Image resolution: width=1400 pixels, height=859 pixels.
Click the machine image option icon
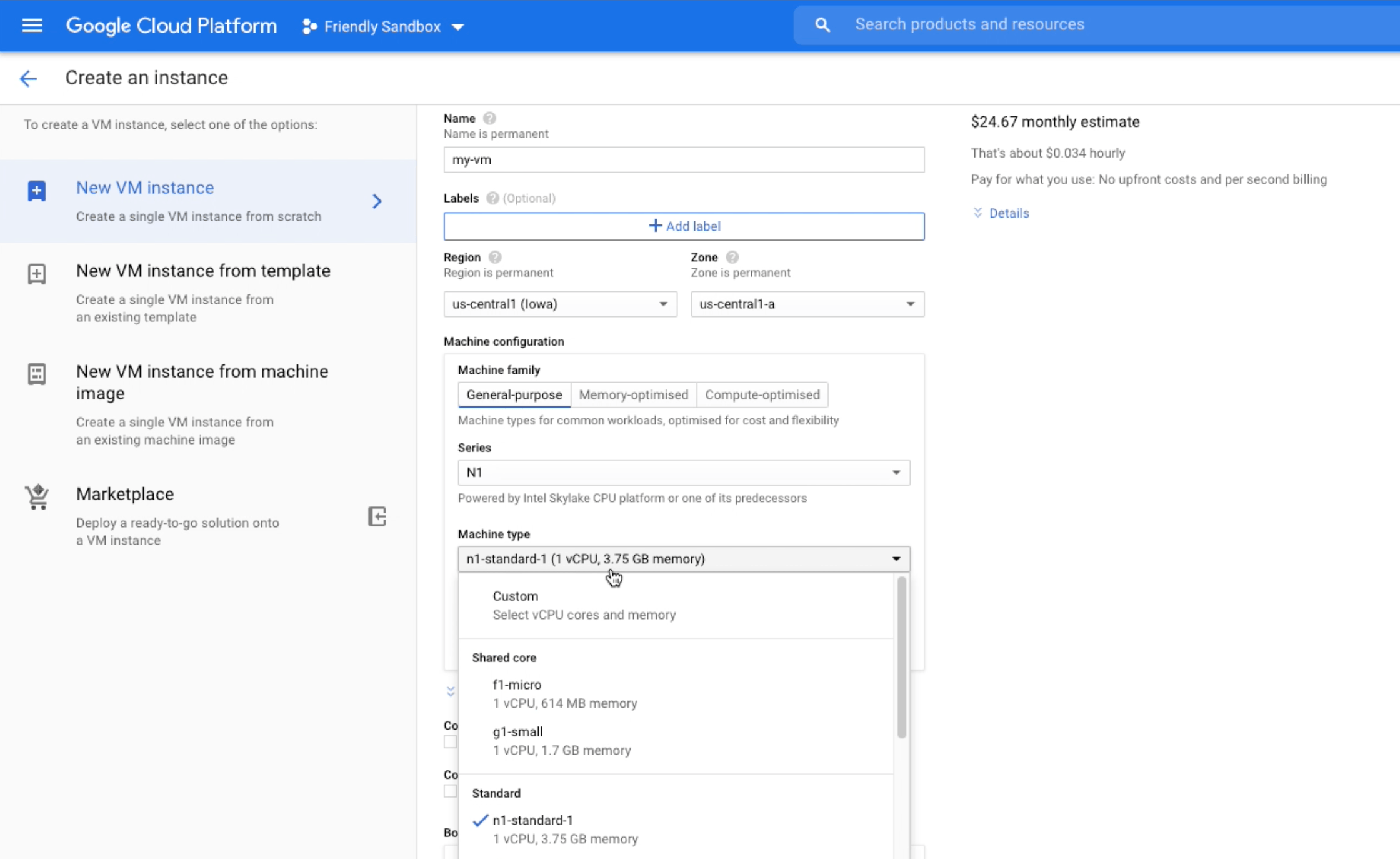pos(37,374)
